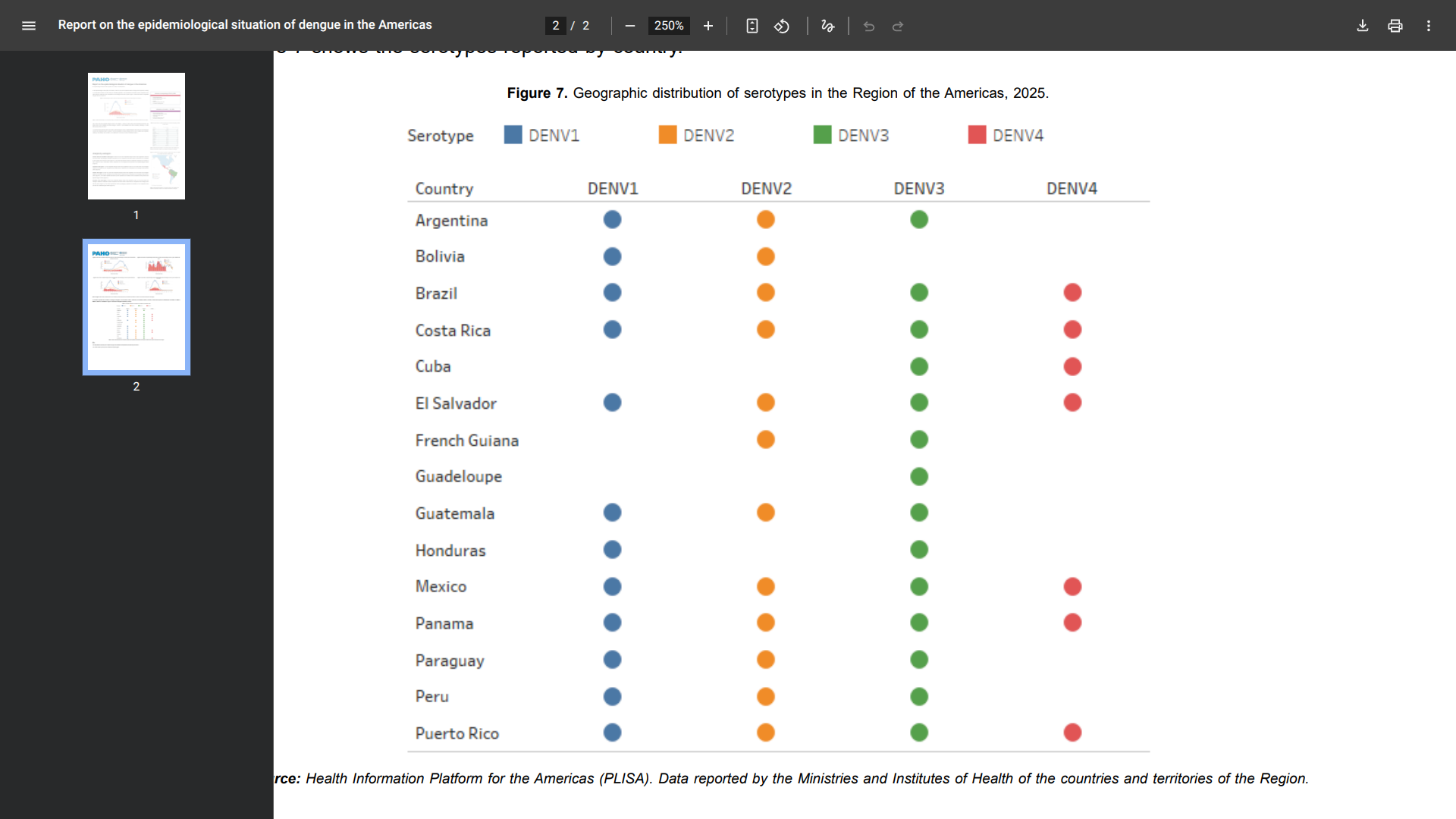
Task: Select page 1 thumbnail
Action: click(136, 136)
